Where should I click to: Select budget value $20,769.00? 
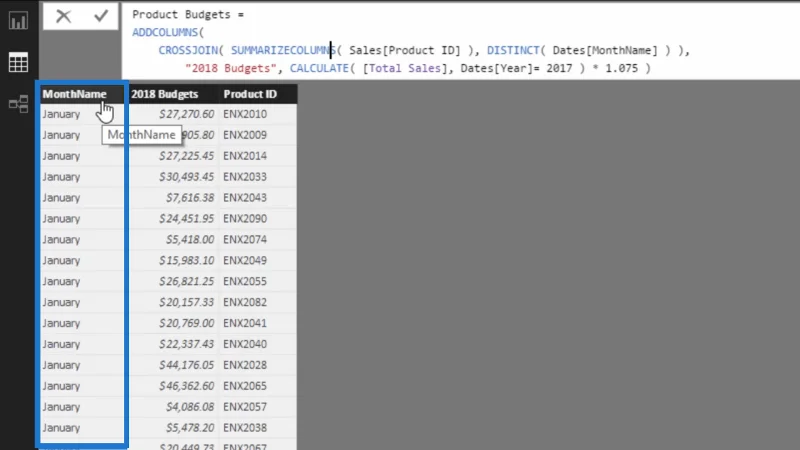click(186, 323)
